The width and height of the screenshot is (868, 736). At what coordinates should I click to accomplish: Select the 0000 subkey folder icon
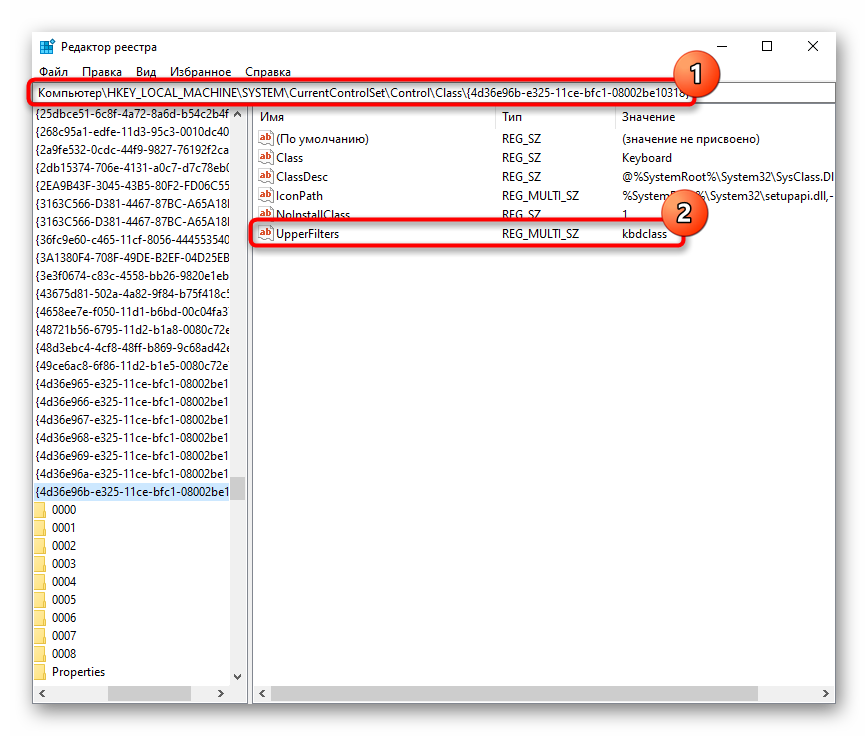pyautogui.click(x=40, y=510)
